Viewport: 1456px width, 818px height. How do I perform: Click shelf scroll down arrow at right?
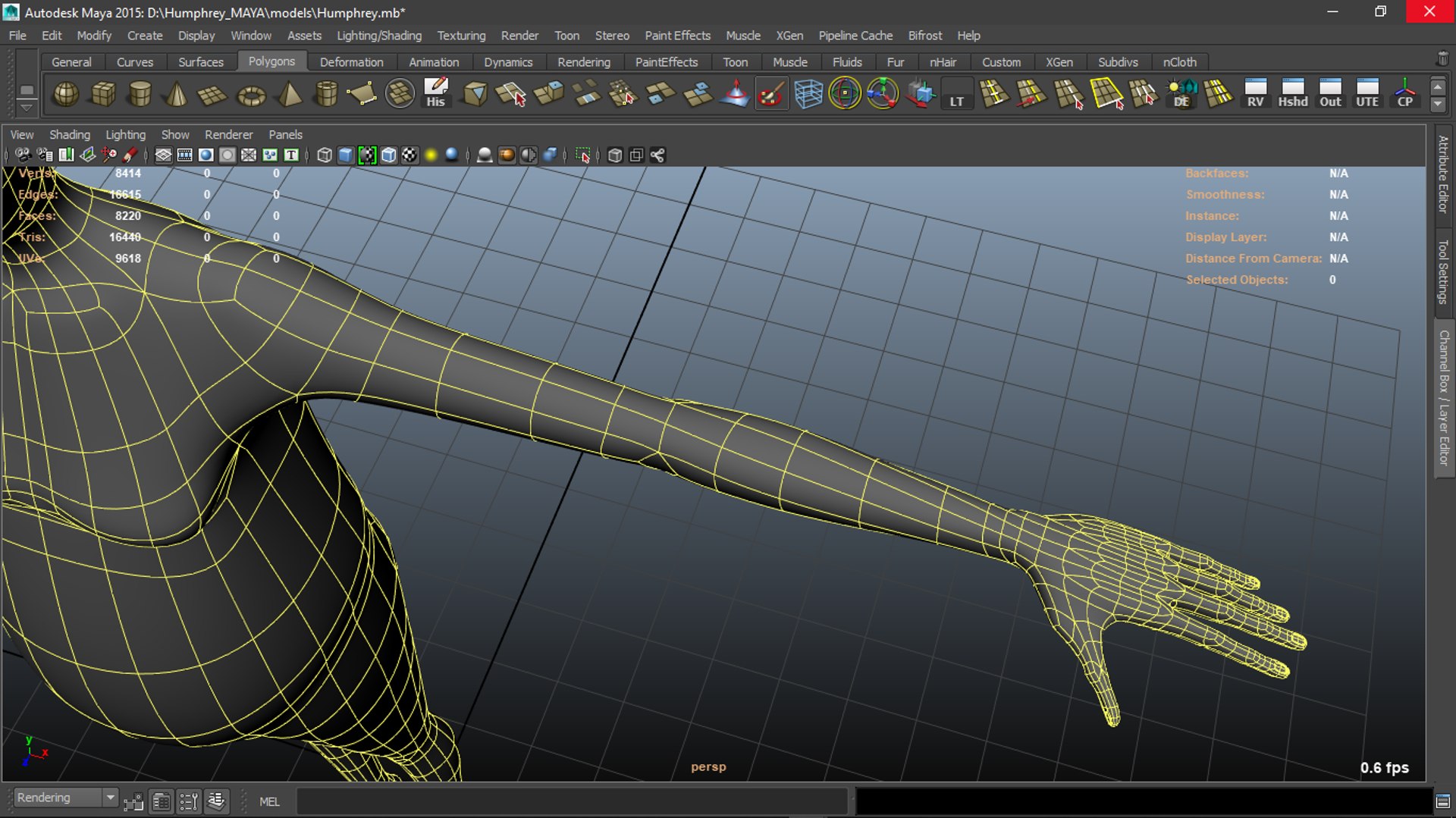(x=1438, y=105)
